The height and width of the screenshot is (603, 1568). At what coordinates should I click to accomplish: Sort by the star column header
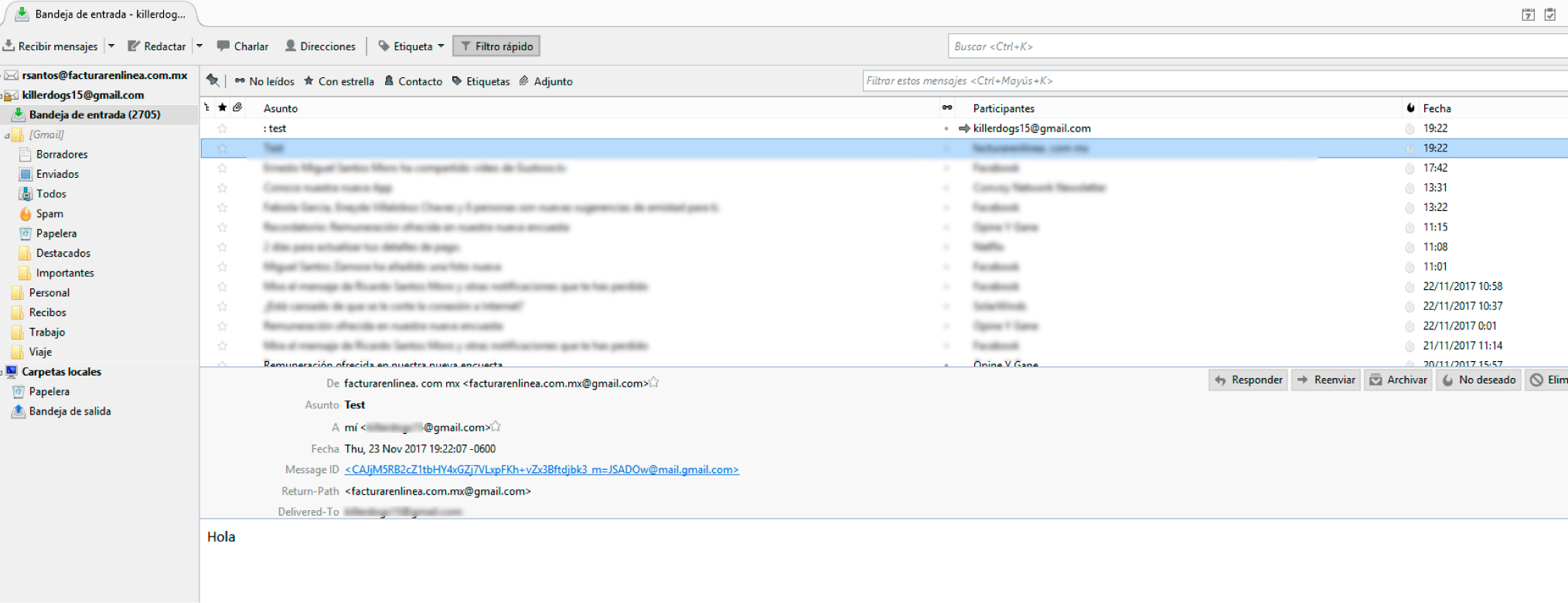pyautogui.click(x=222, y=107)
